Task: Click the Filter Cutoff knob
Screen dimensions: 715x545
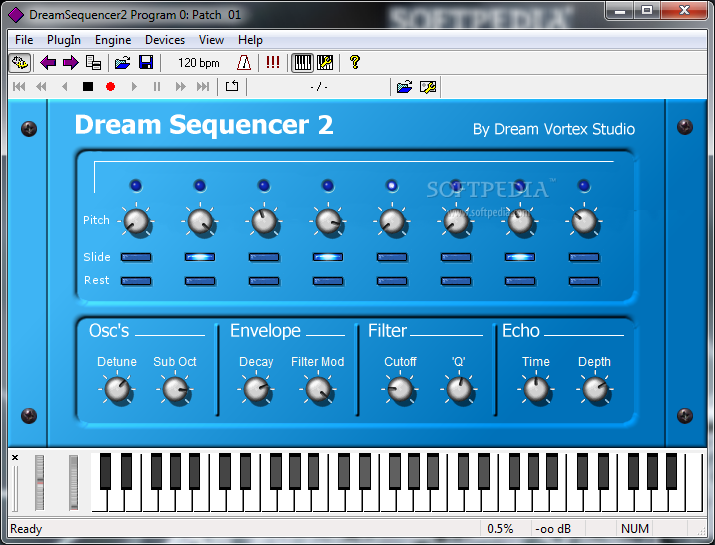Action: [400, 390]
